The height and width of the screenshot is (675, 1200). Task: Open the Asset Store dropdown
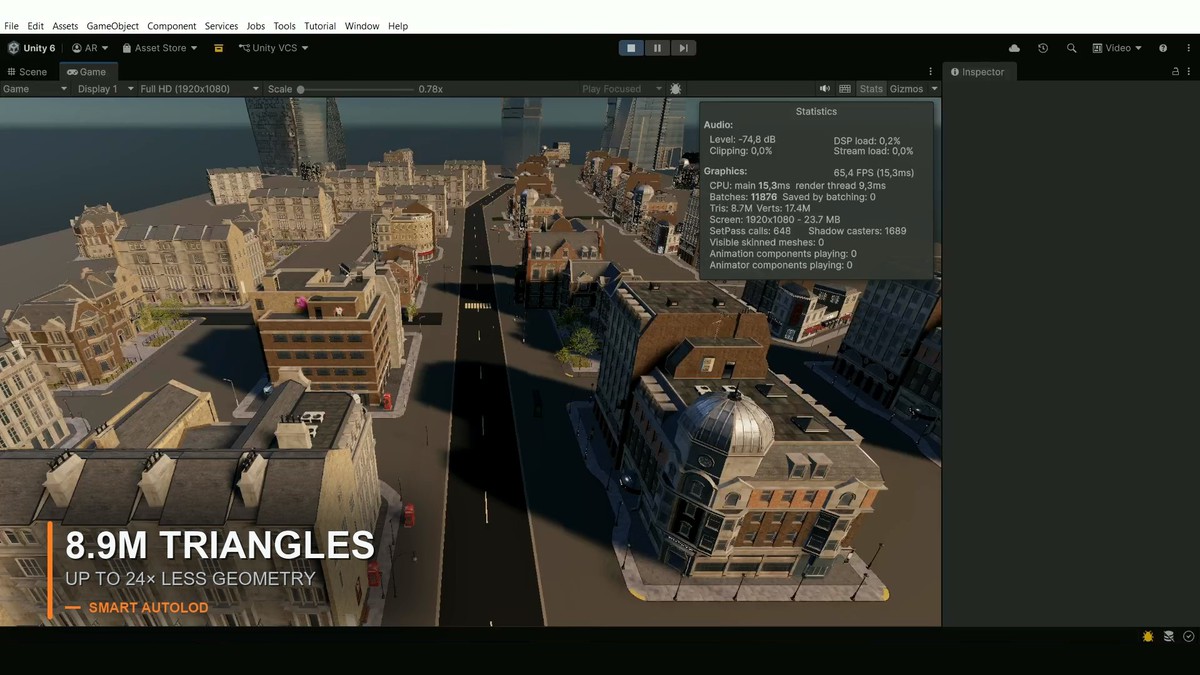160,48
